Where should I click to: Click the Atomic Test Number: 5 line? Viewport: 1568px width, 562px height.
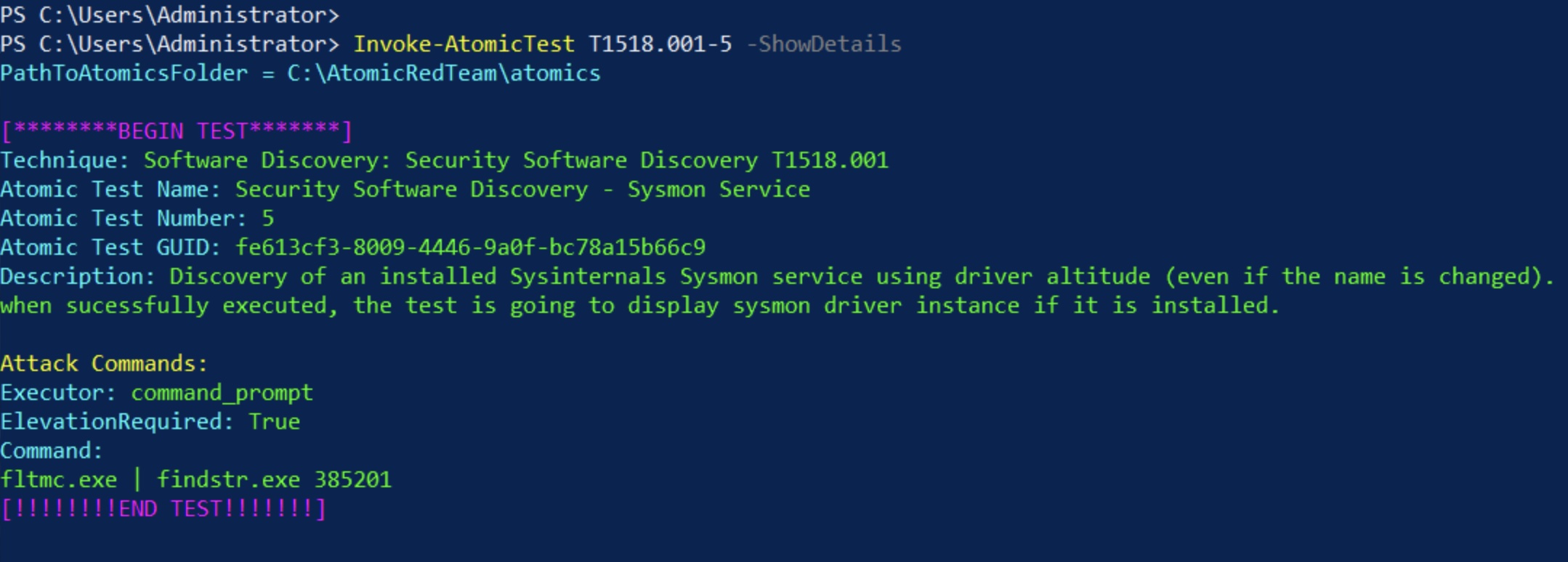[137, 219]
